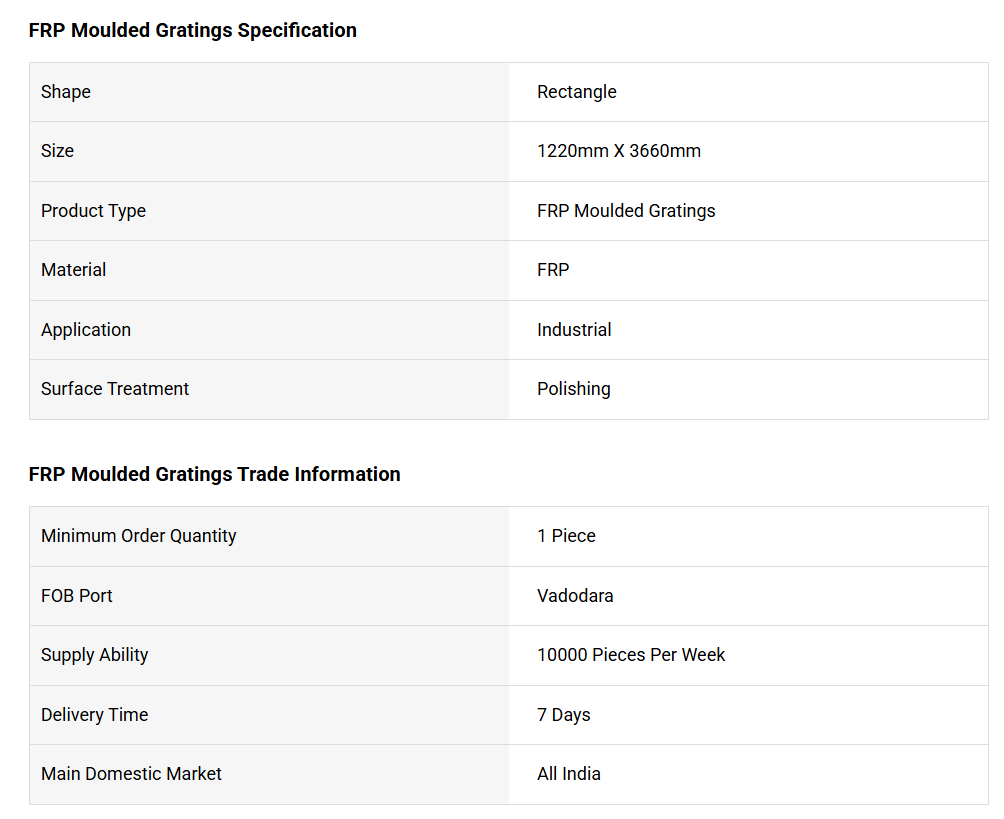Click the FRP Moulded Gratings Specification heading
Screen dimensions: 1004x819
[x=192, y=31]
